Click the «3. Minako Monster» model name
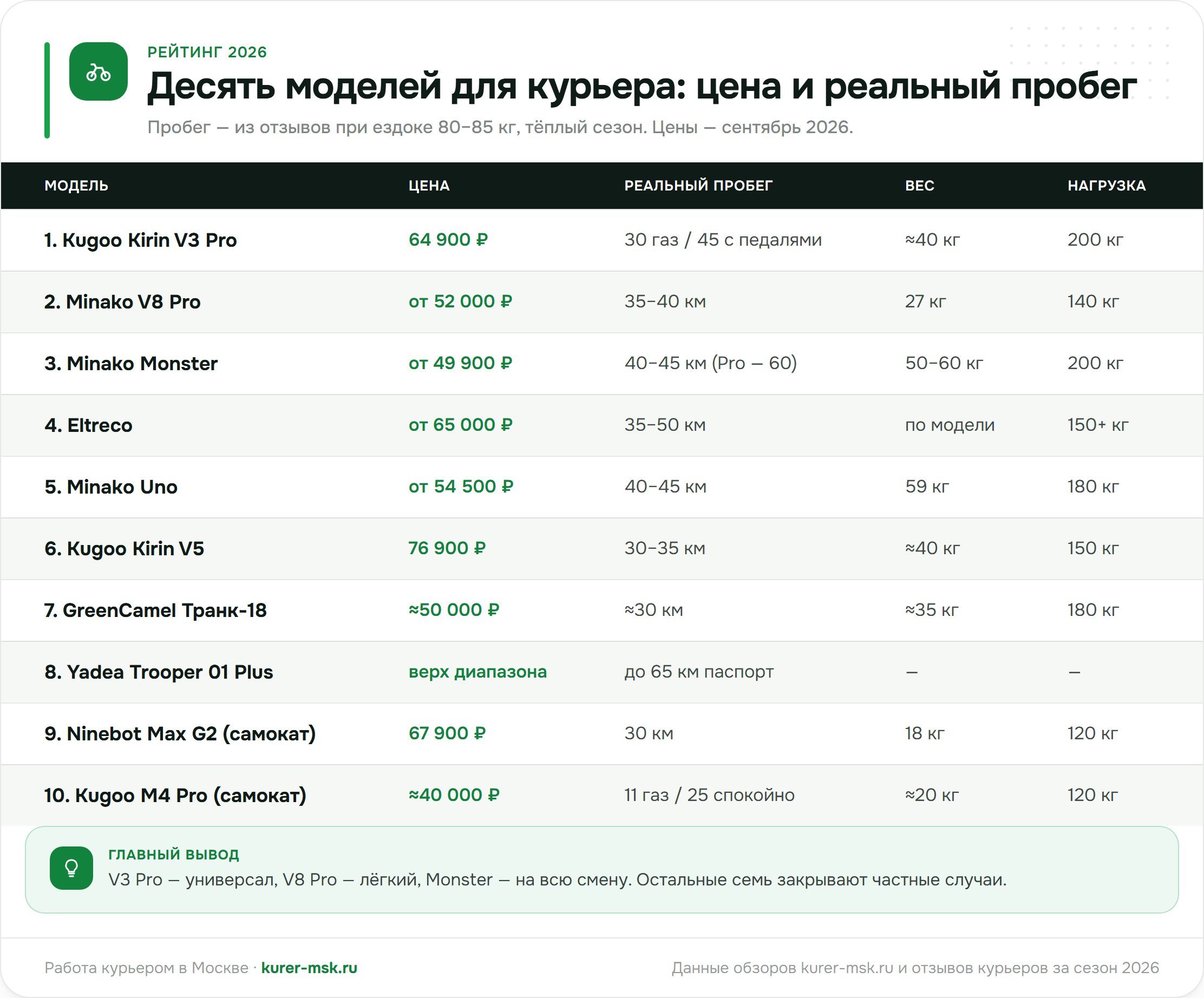The width and height of the screenshot is (1204, 998). click(x=132, y=364)
